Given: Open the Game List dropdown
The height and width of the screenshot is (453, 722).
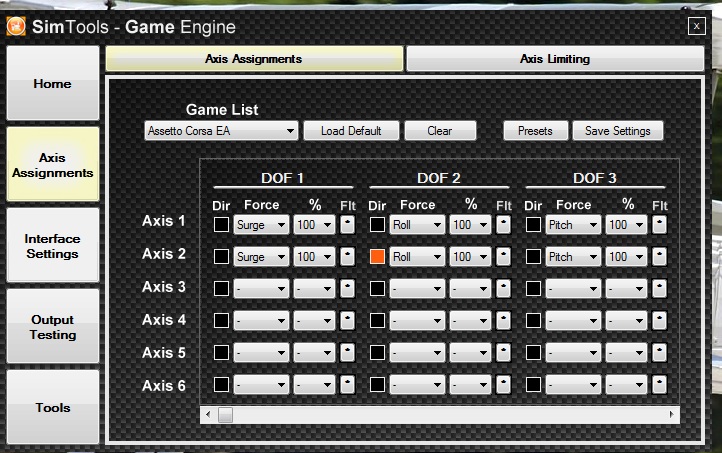Looking at the screenshot, I should (221, 131).
